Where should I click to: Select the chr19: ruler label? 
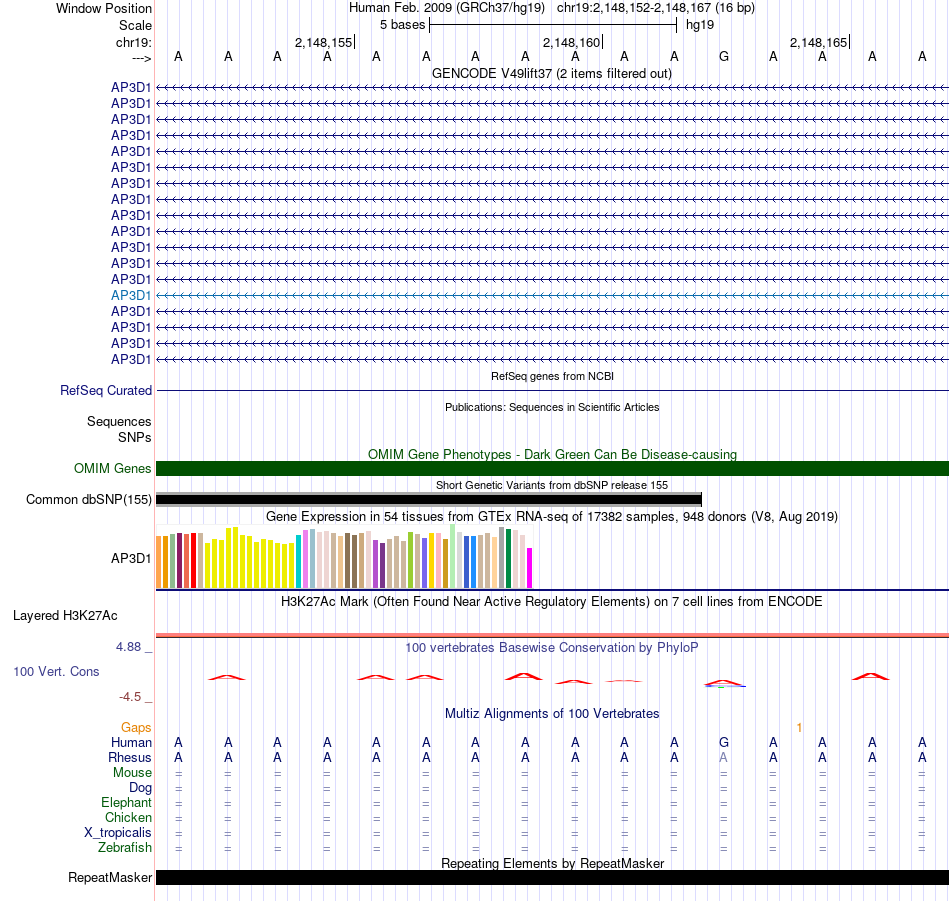click(x=134, y=42)
